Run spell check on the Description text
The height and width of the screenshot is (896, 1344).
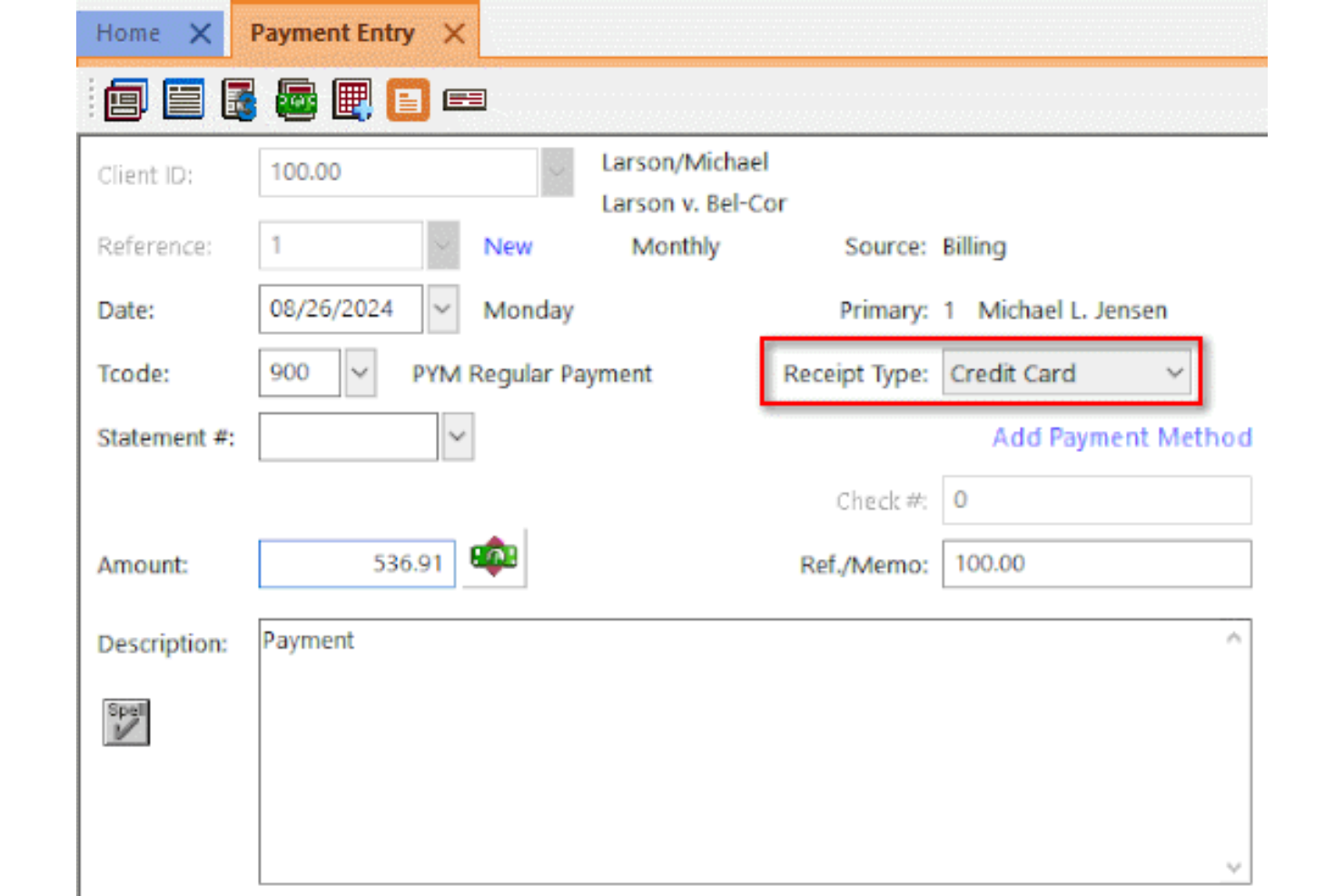125,722
